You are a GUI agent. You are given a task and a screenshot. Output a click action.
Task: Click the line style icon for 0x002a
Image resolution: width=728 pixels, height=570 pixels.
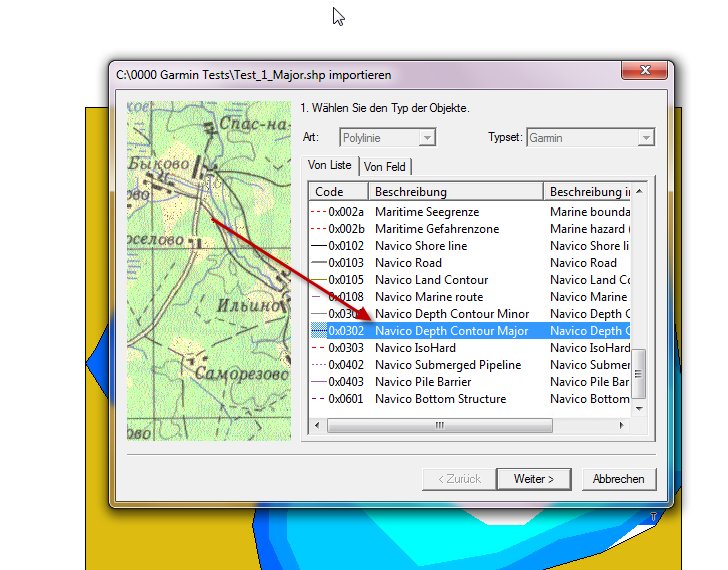tap(319, 212)
